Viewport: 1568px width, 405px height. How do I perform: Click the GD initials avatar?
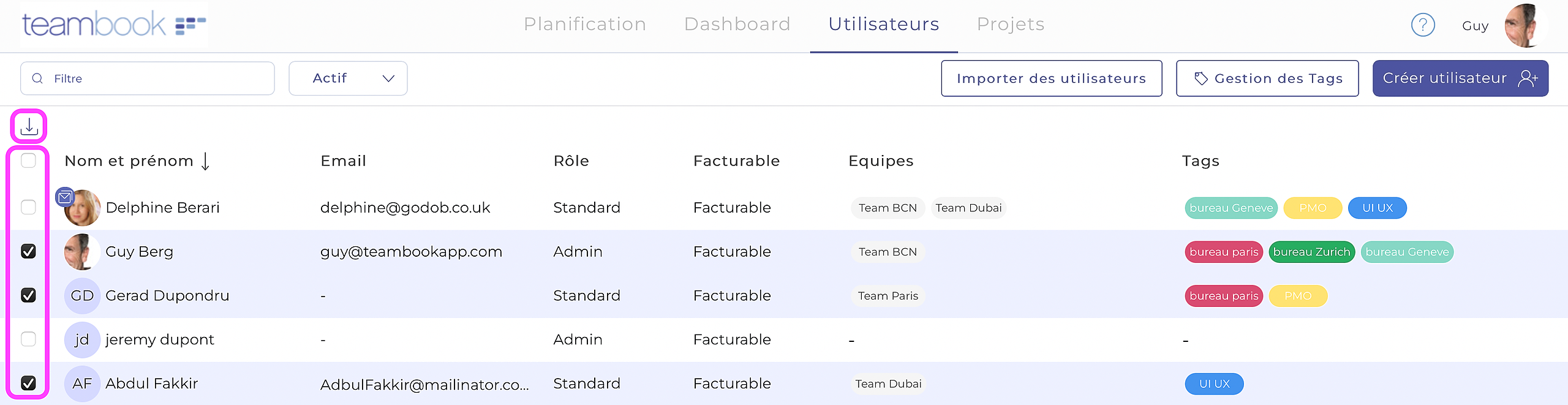[82, 296]
